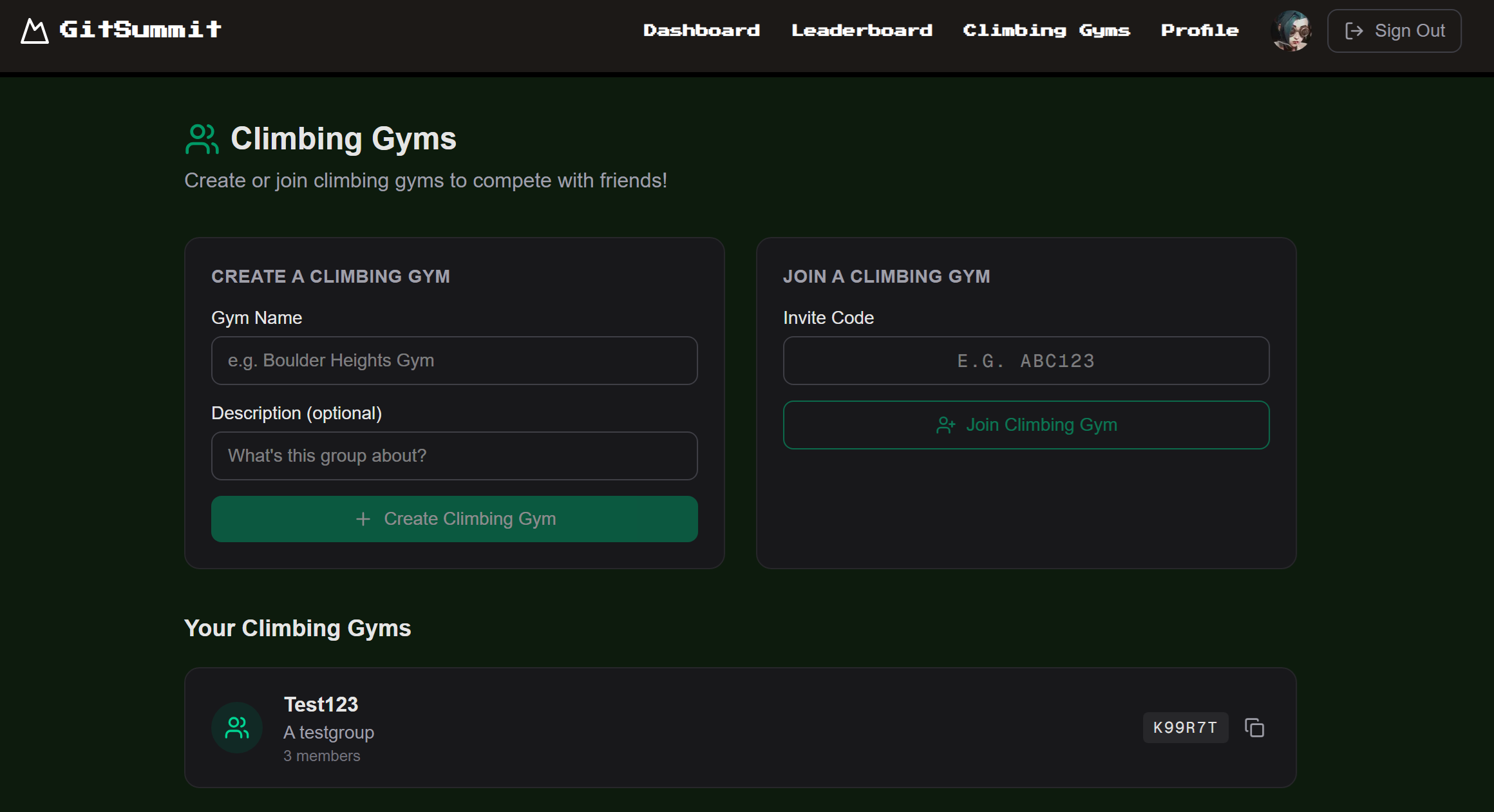This screenshot has width=1494, height=812.
Task: Focus the Description optional input
Action: 454,456
